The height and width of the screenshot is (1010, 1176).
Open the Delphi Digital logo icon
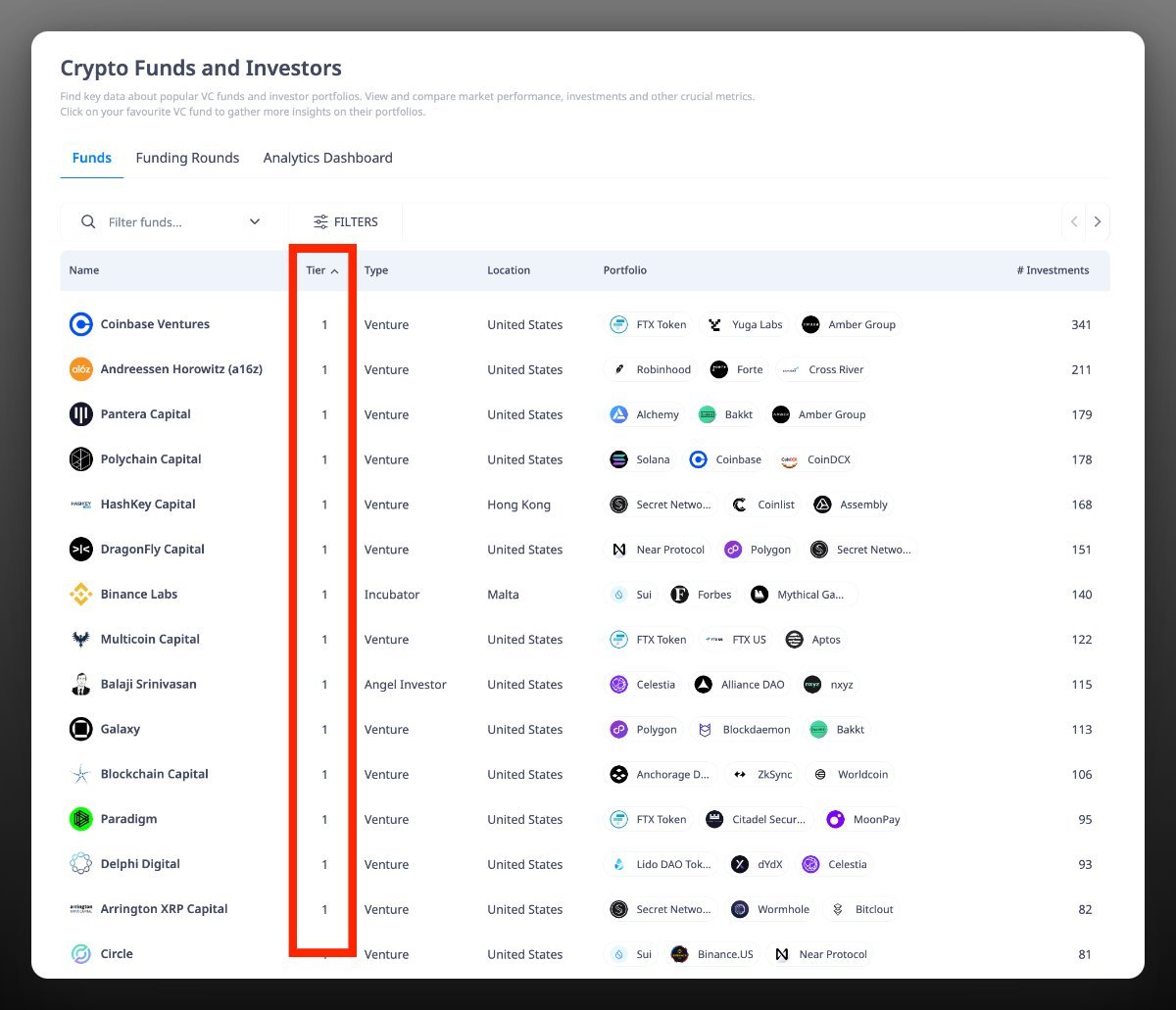click(80, 864)
